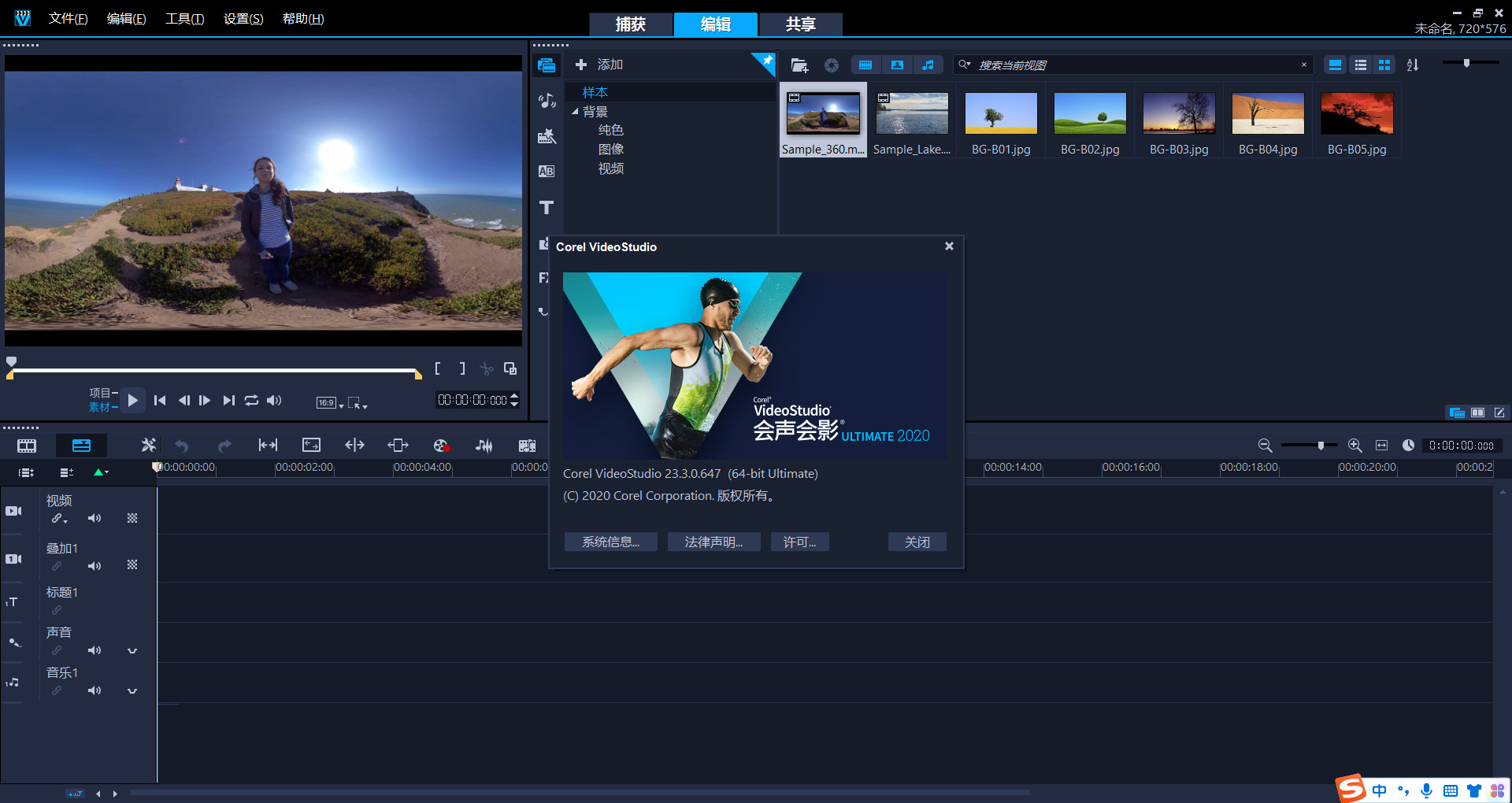Click the library search input field
The image size is (1512, 803).
(x=1134, y=65)
